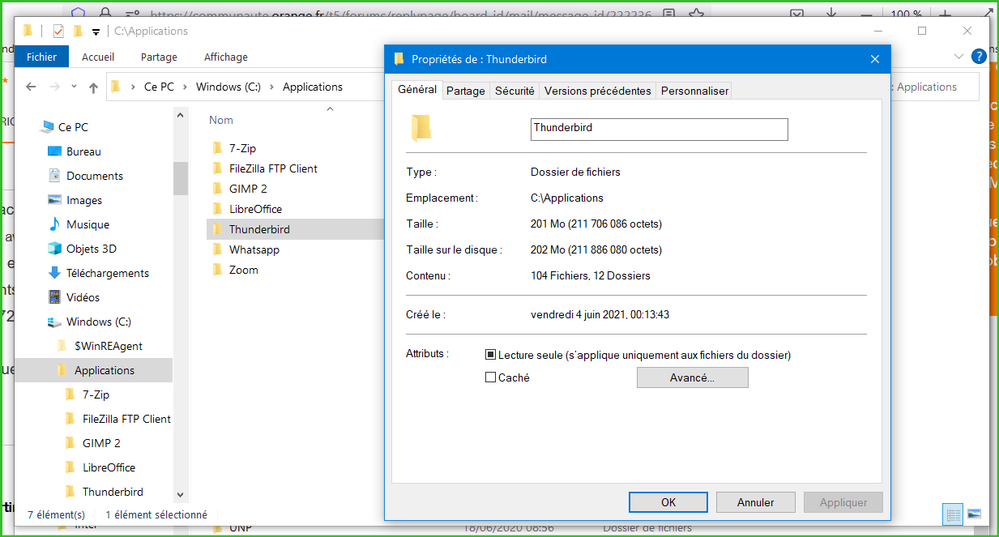Click the search box showing Applications
This screenshot has width=999, height=537.
[x=934, y=87]
